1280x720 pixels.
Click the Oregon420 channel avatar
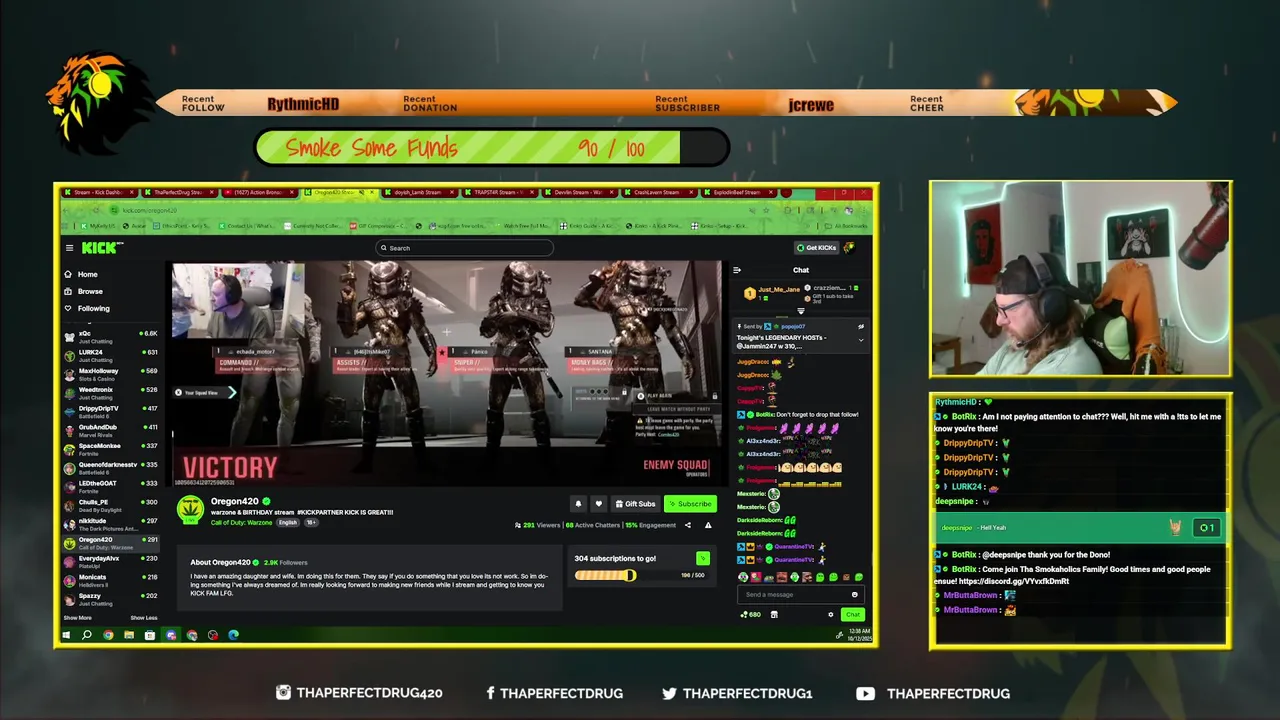pos(190,510)
